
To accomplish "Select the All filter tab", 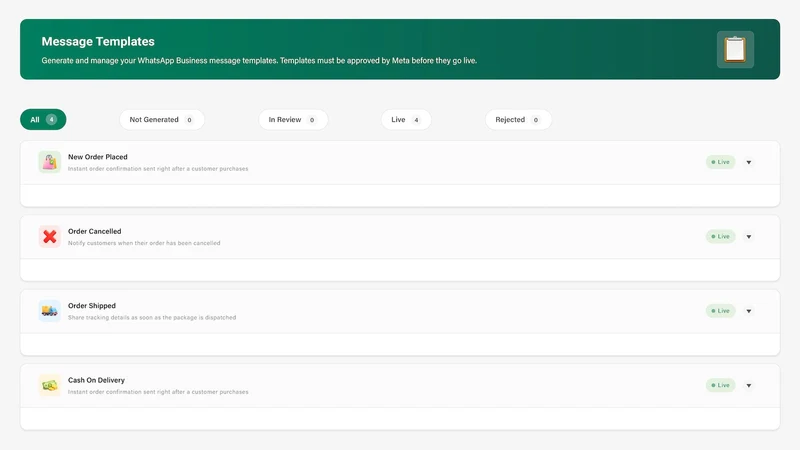I will (43, 119).
